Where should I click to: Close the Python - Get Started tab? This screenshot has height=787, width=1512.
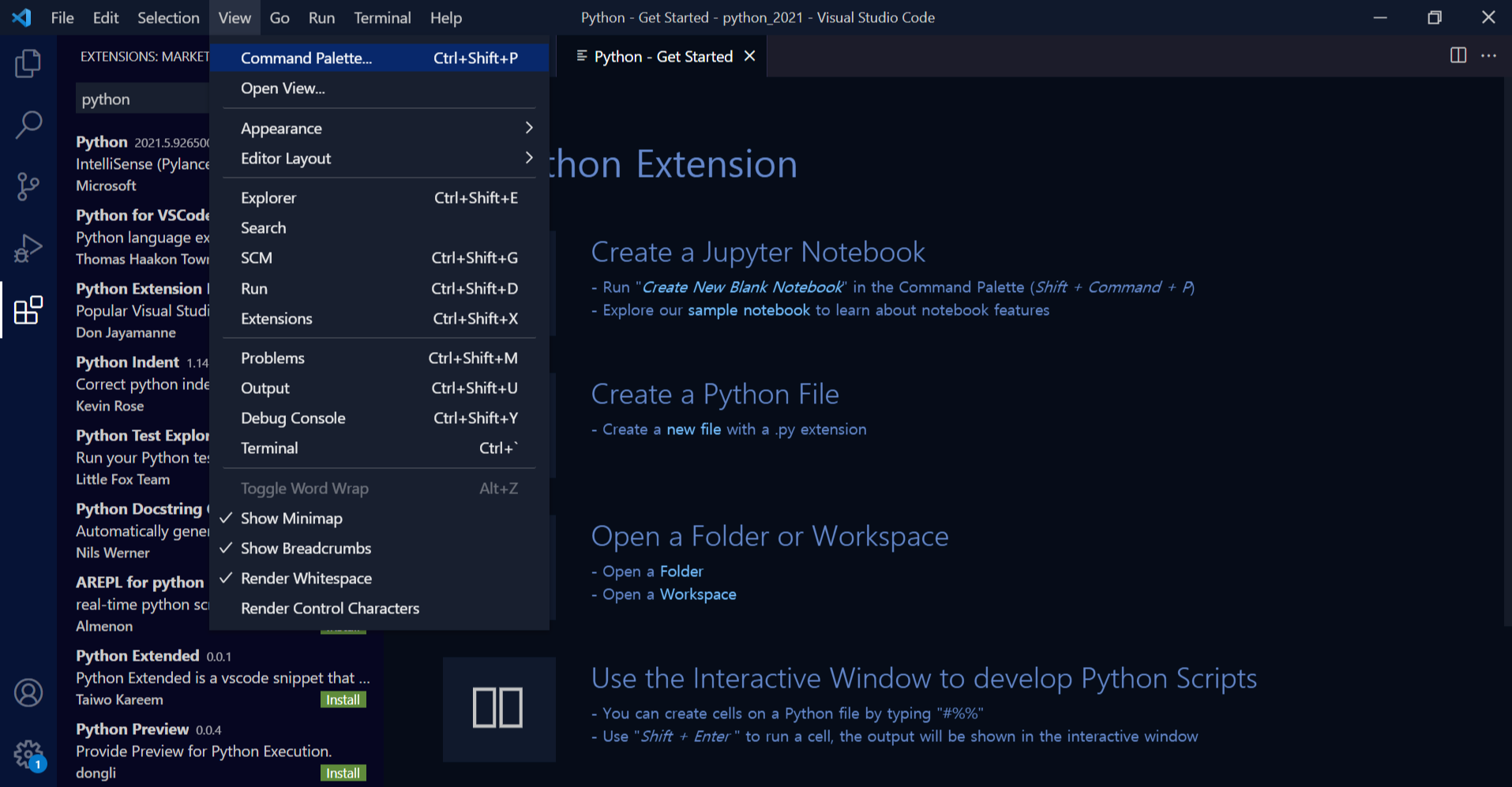pyautogui.click(x=750, y=56)
